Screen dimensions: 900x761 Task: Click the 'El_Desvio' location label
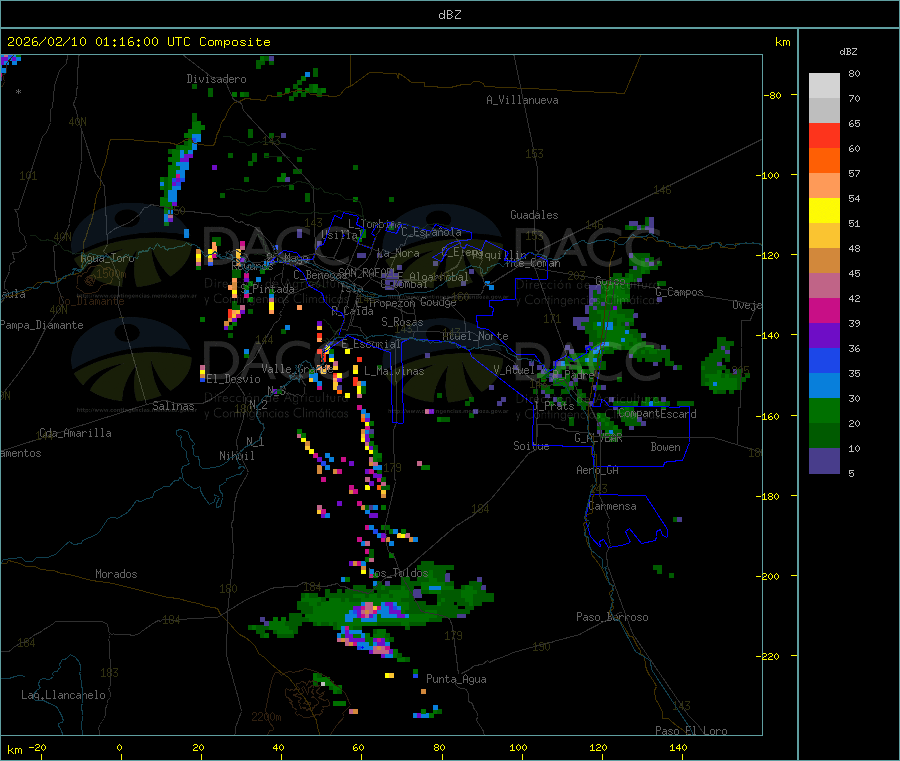point(233,379)
